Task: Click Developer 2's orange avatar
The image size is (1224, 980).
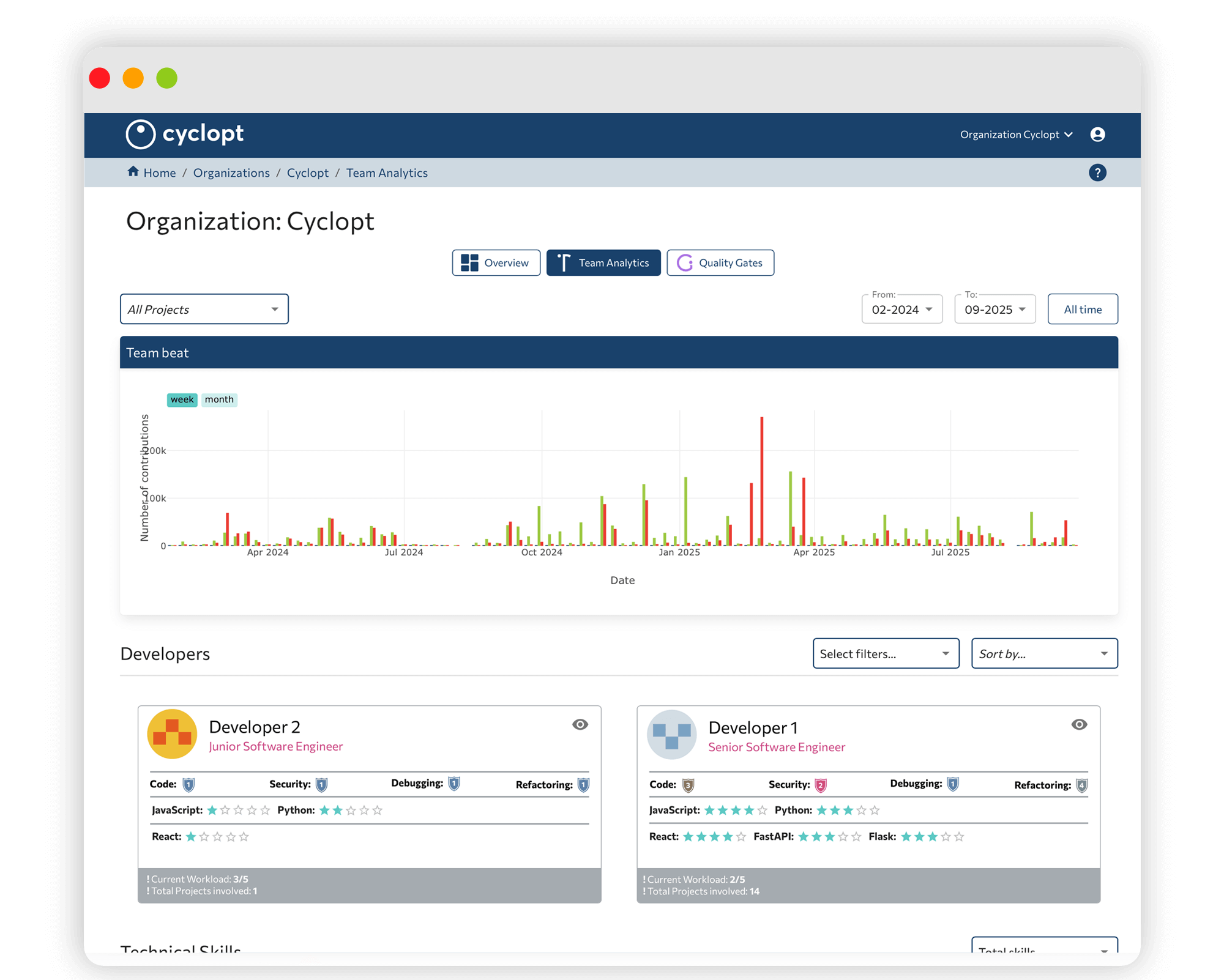Action: tap(172, 734)
